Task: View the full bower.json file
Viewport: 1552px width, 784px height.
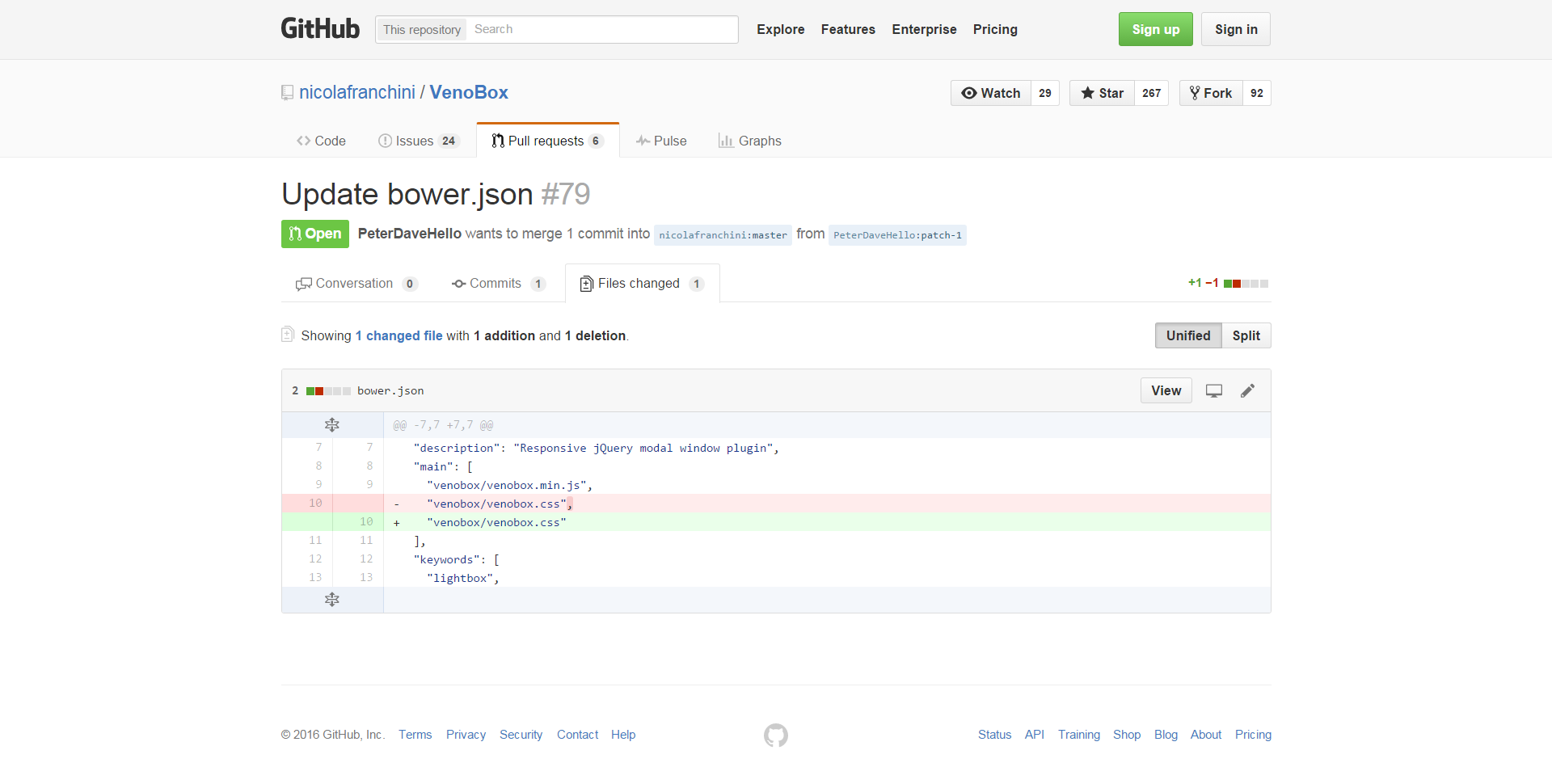Action: click(1166, 390)
